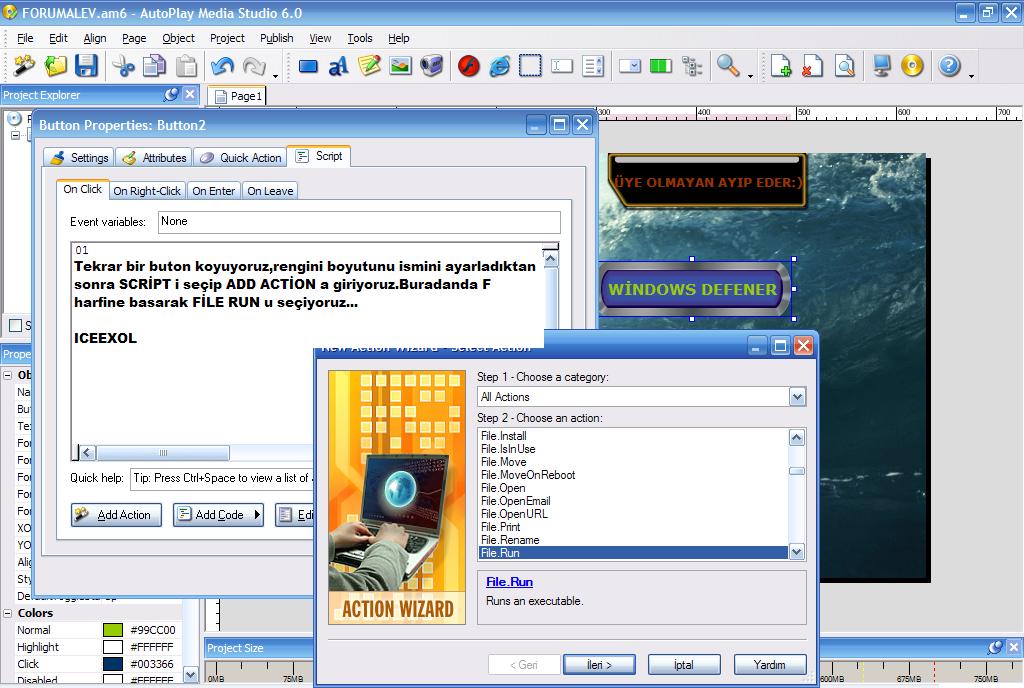Click the Paste clipboard icon

pos(186,66)
